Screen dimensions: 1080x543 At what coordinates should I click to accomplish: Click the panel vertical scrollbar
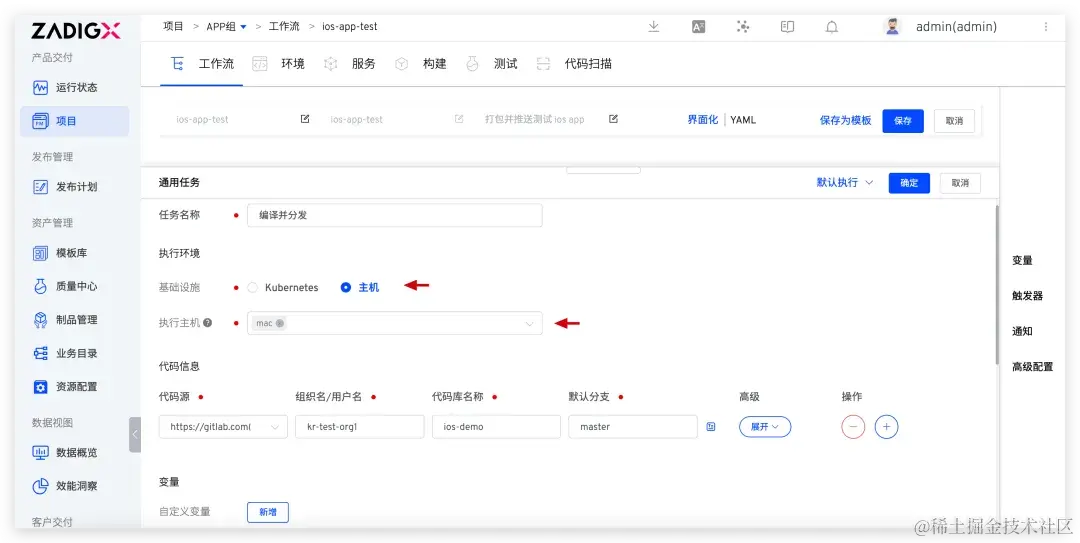point(996,283)
